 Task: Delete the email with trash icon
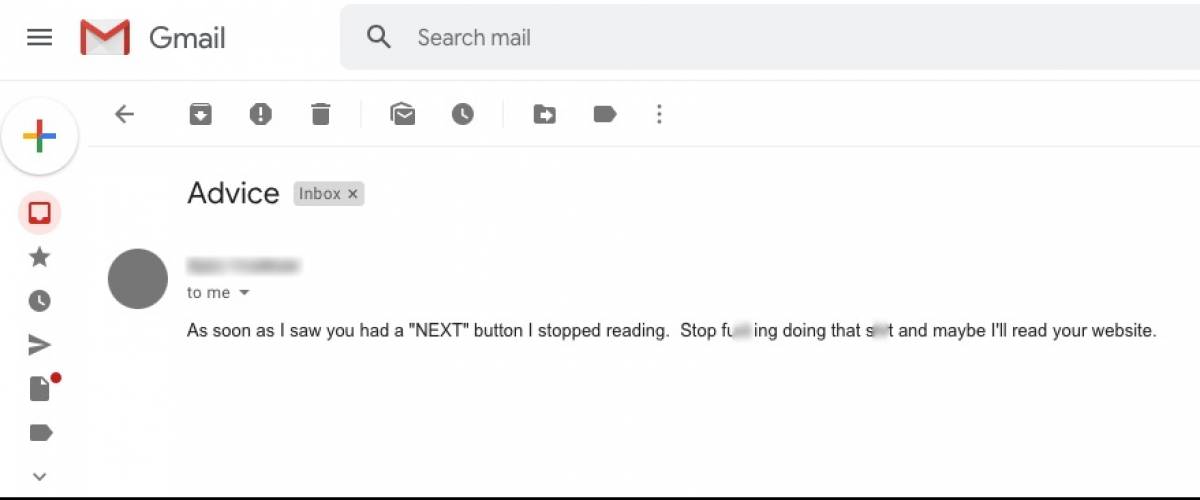tap(320, 114)
